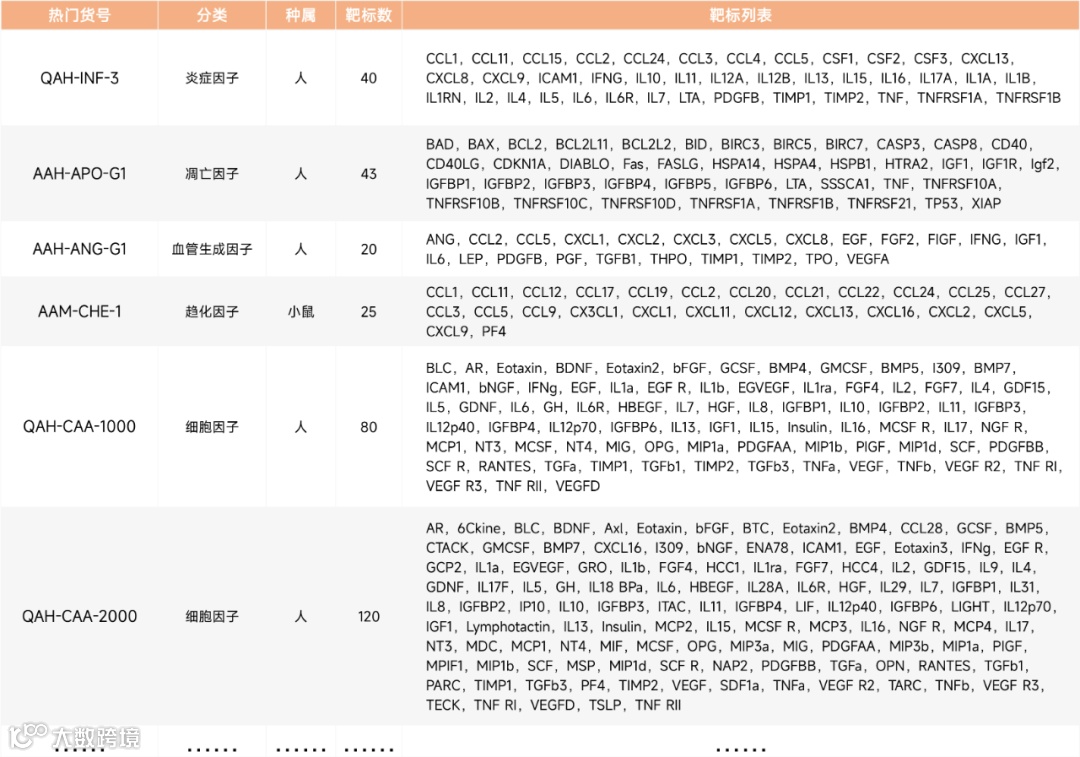Click 细胞因子 in the QAH-CAA-2000 row

211,616
